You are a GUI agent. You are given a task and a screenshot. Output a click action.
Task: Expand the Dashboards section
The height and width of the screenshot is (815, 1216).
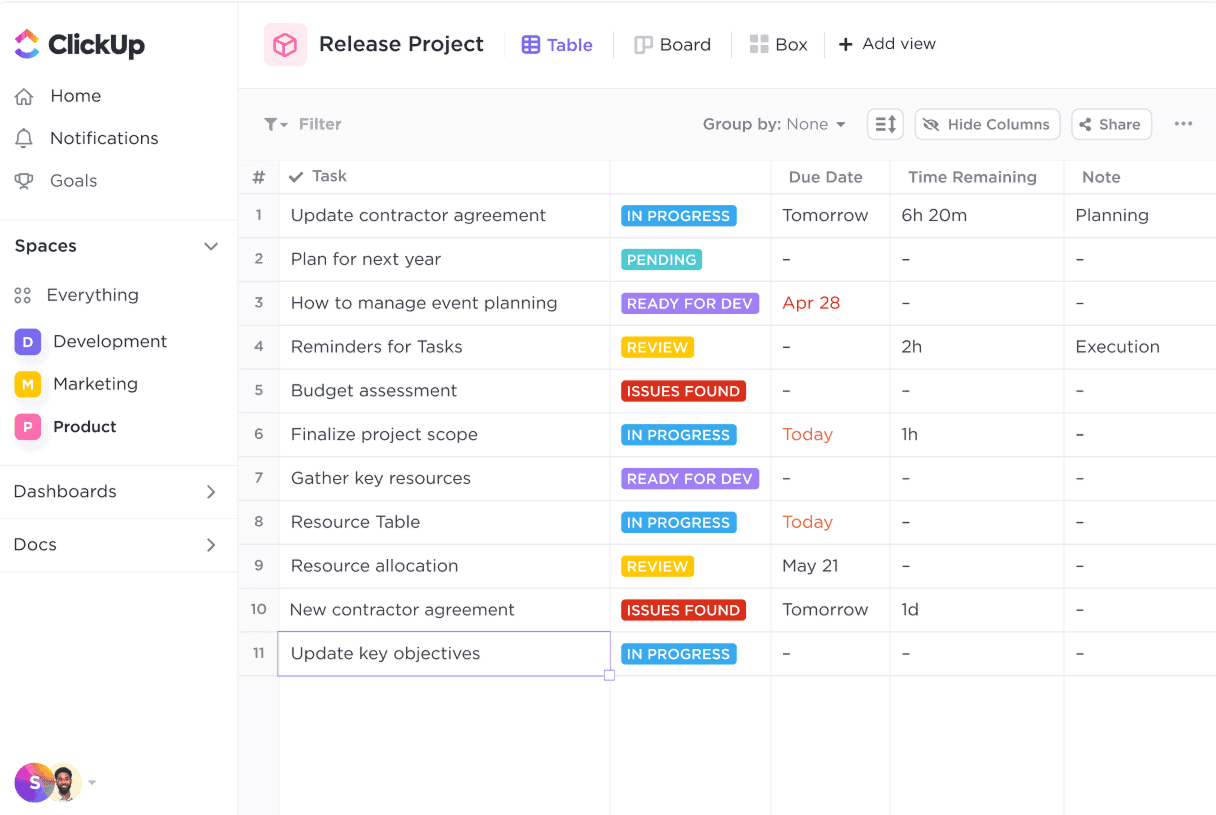[211, 492]
